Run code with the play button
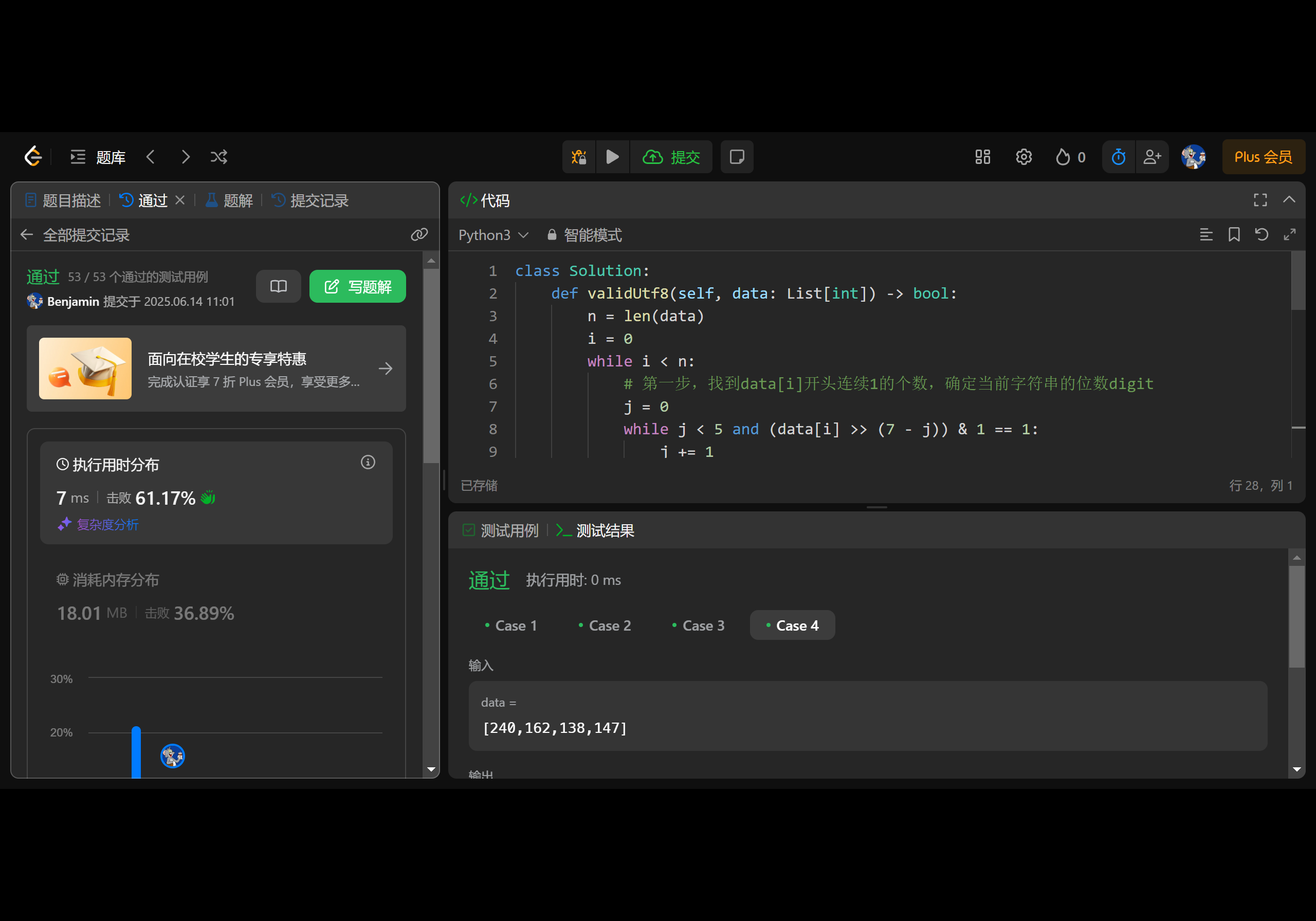The image size is (1316, 921). [x=612, y=157]
